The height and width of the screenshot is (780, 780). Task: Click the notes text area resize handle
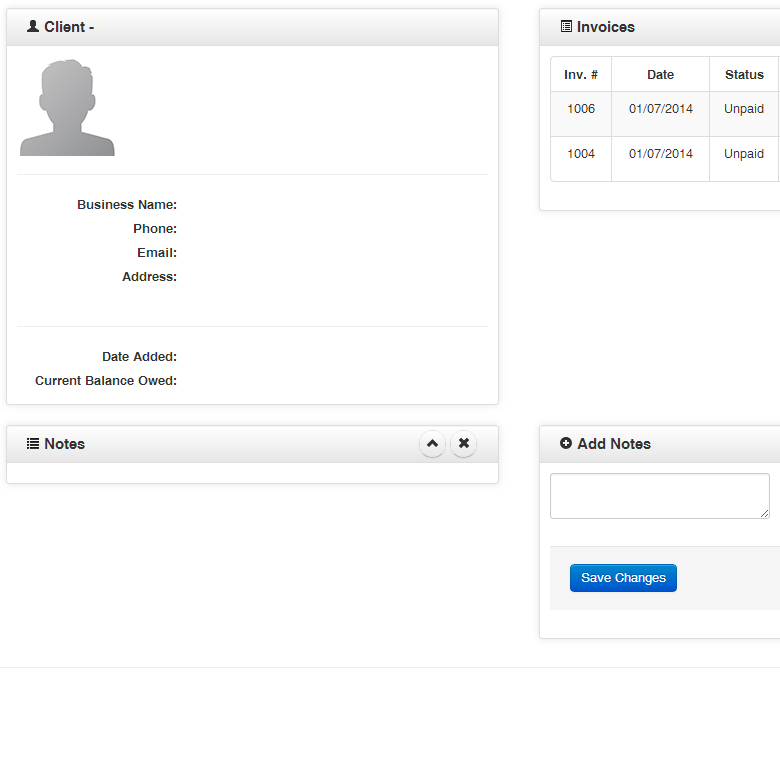(x=764, y=513)
